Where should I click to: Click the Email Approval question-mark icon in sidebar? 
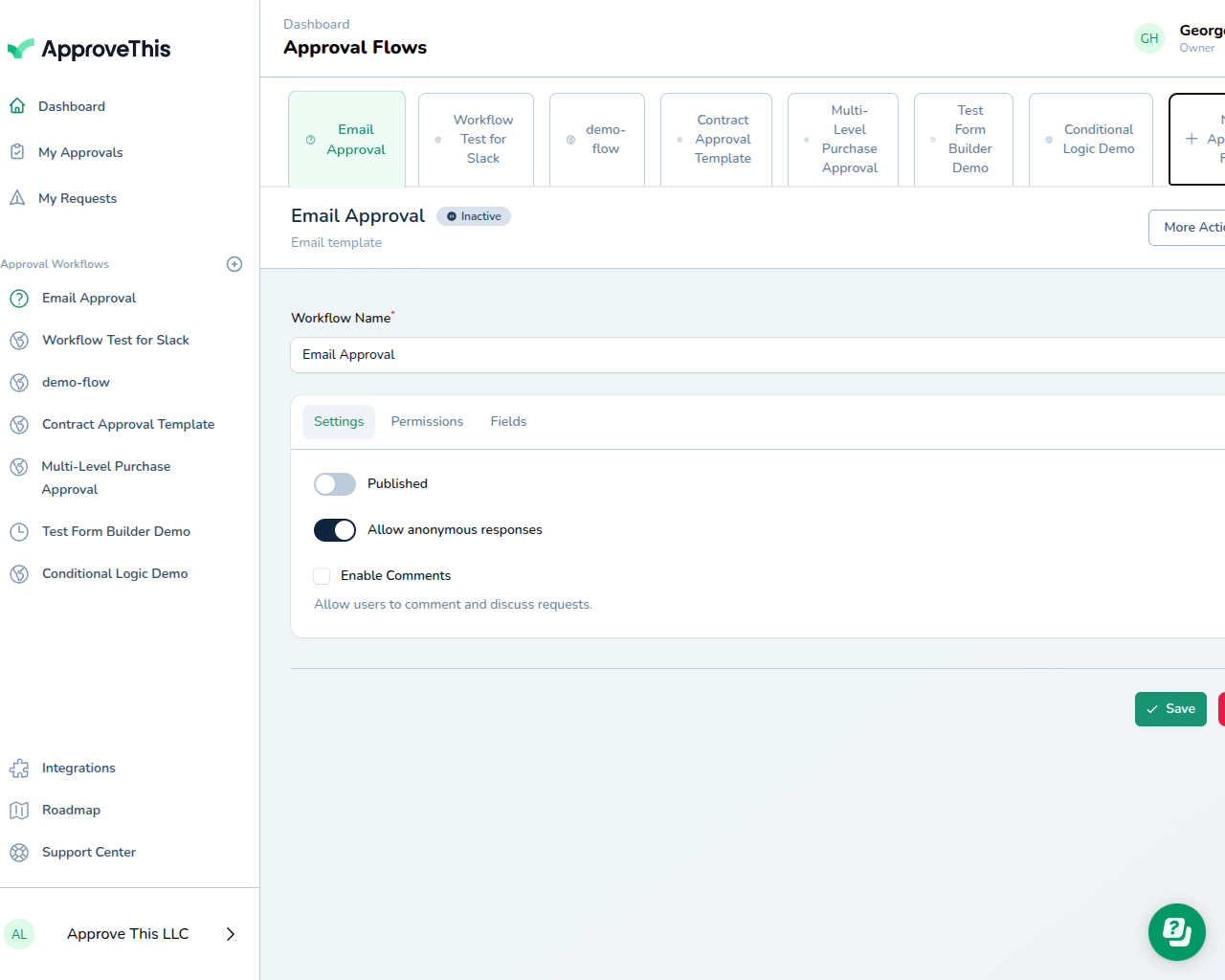point(19,299)
